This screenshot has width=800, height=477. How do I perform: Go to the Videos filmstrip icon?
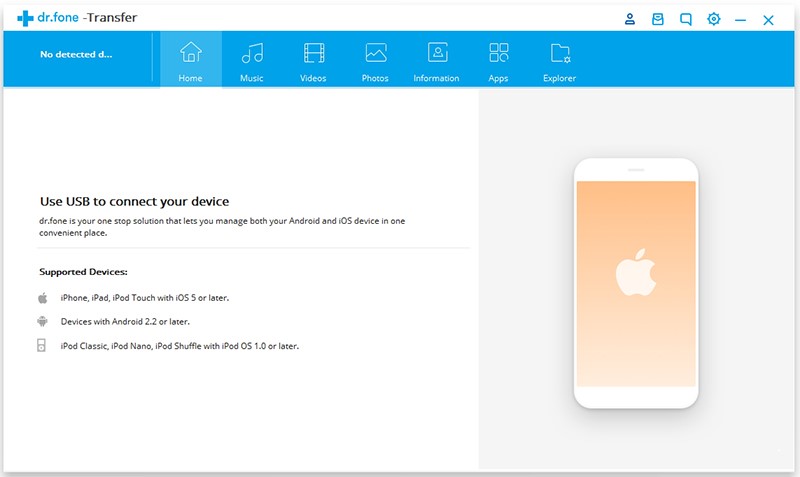(314, 53)
